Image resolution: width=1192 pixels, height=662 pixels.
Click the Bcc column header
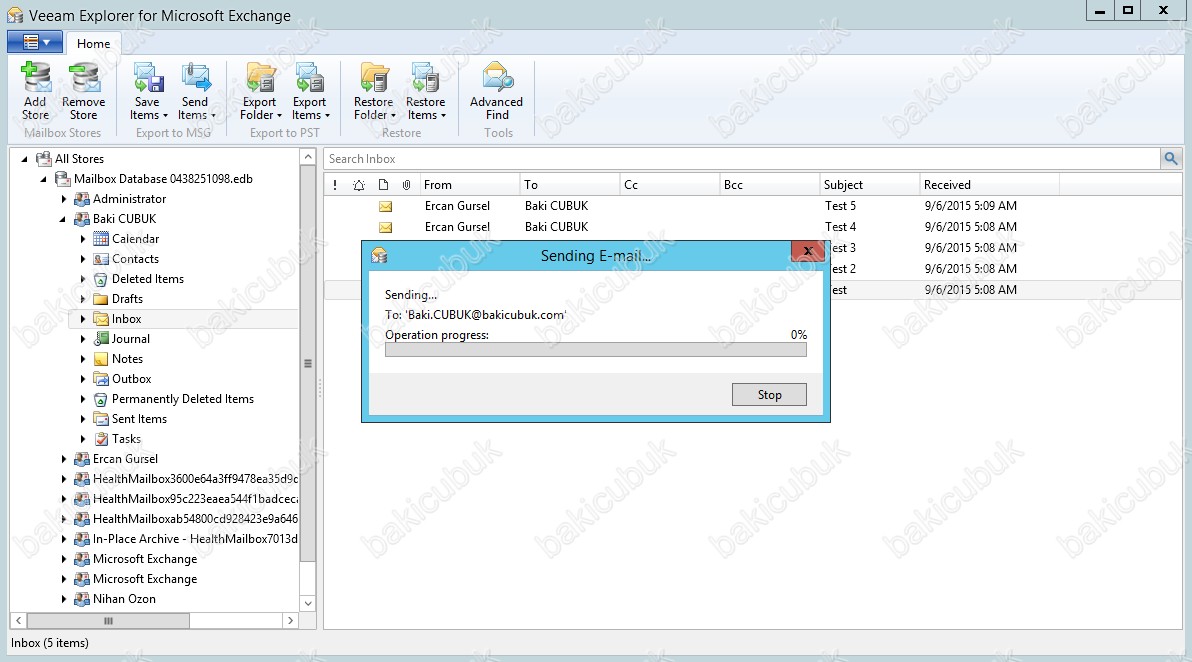tap(769, 185)
